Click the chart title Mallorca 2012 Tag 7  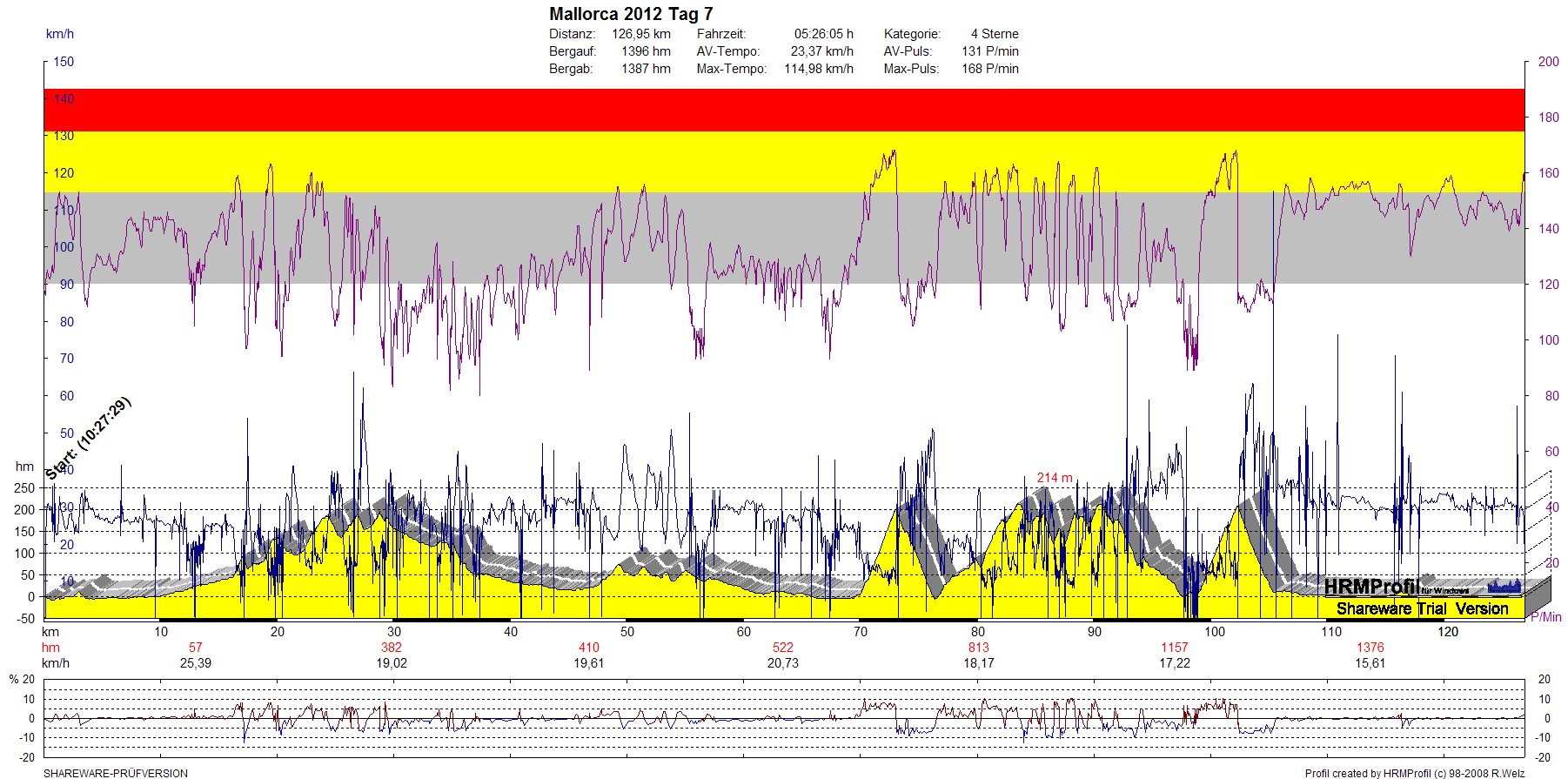tap(631, 14)
